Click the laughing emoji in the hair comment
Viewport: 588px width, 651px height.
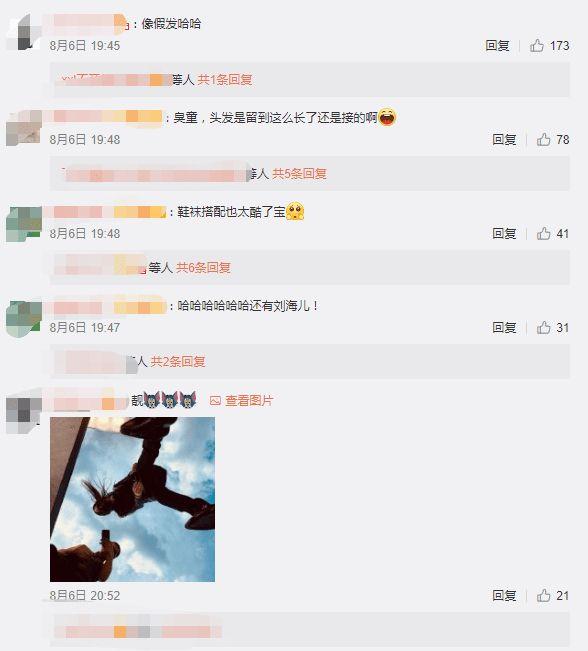387,117
